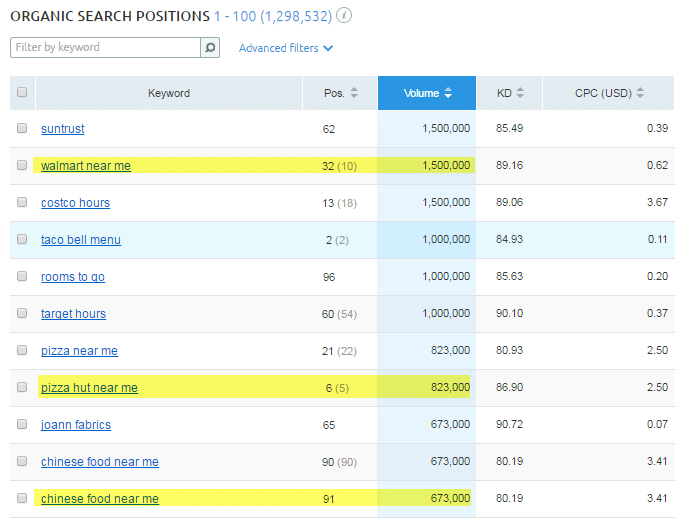This screenshot has width=675, height=518.
Task: Open the target hours keyword link
Action: pyautogui.click(x=73, y=314)
